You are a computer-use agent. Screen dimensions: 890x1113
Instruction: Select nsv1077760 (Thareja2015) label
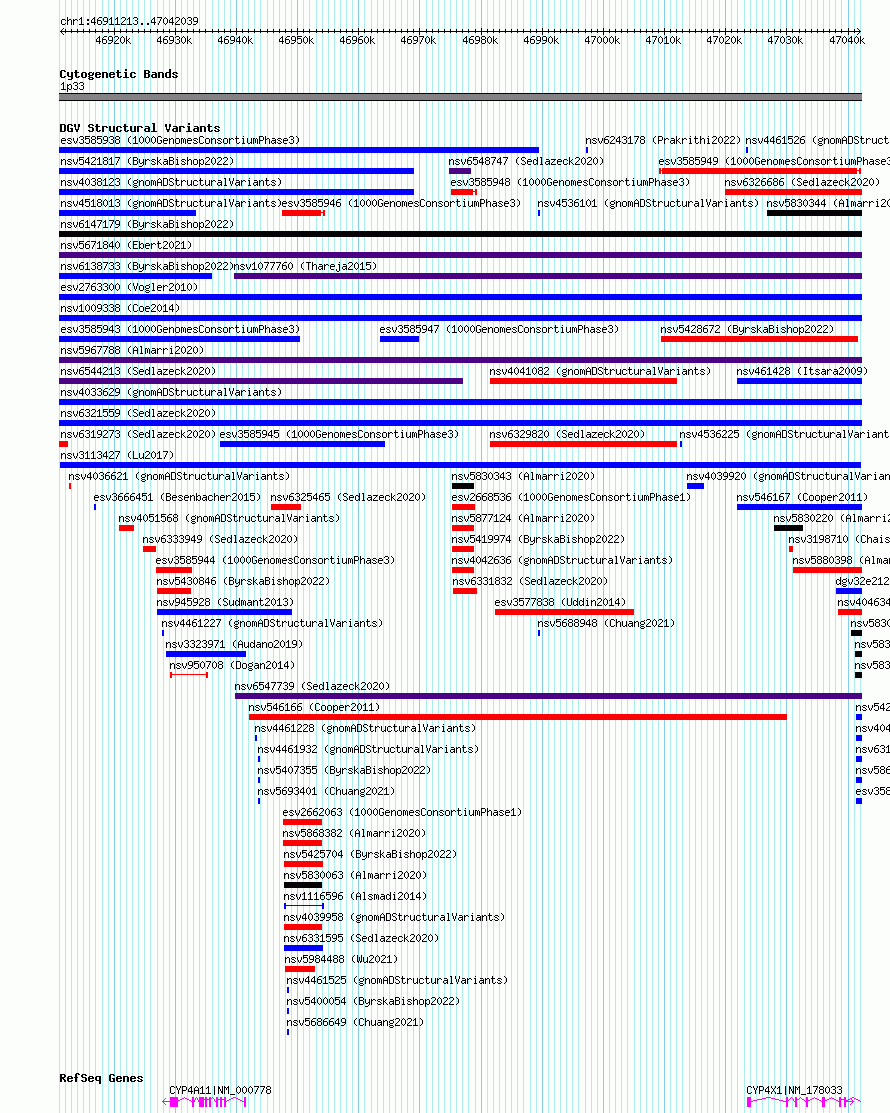pos(305,266)
